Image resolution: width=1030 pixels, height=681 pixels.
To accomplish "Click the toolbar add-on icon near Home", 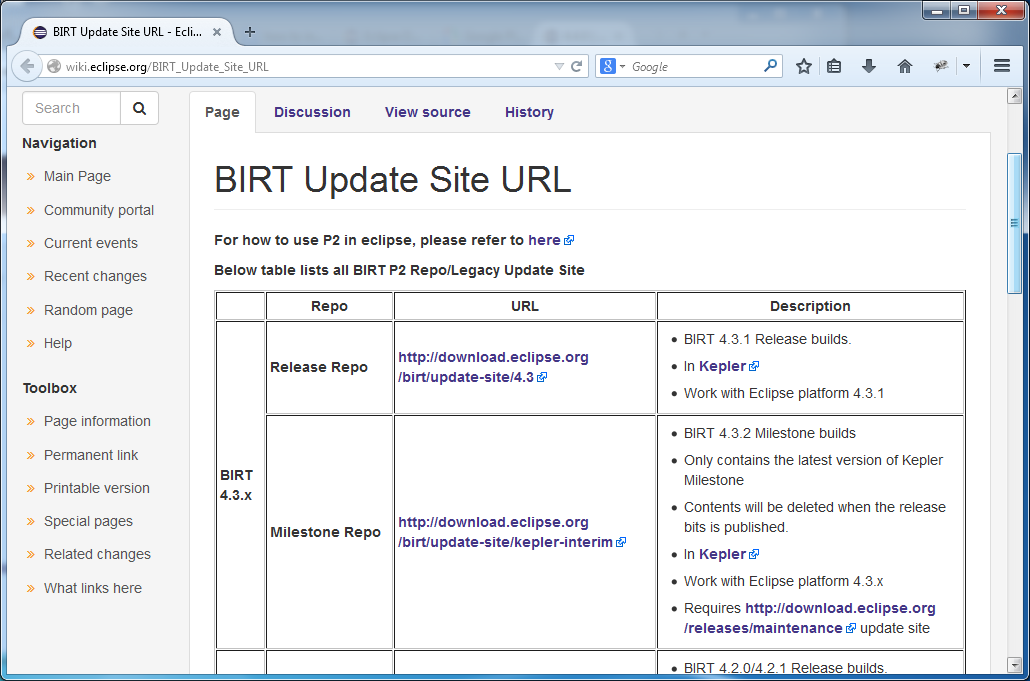I will (941, 66).
